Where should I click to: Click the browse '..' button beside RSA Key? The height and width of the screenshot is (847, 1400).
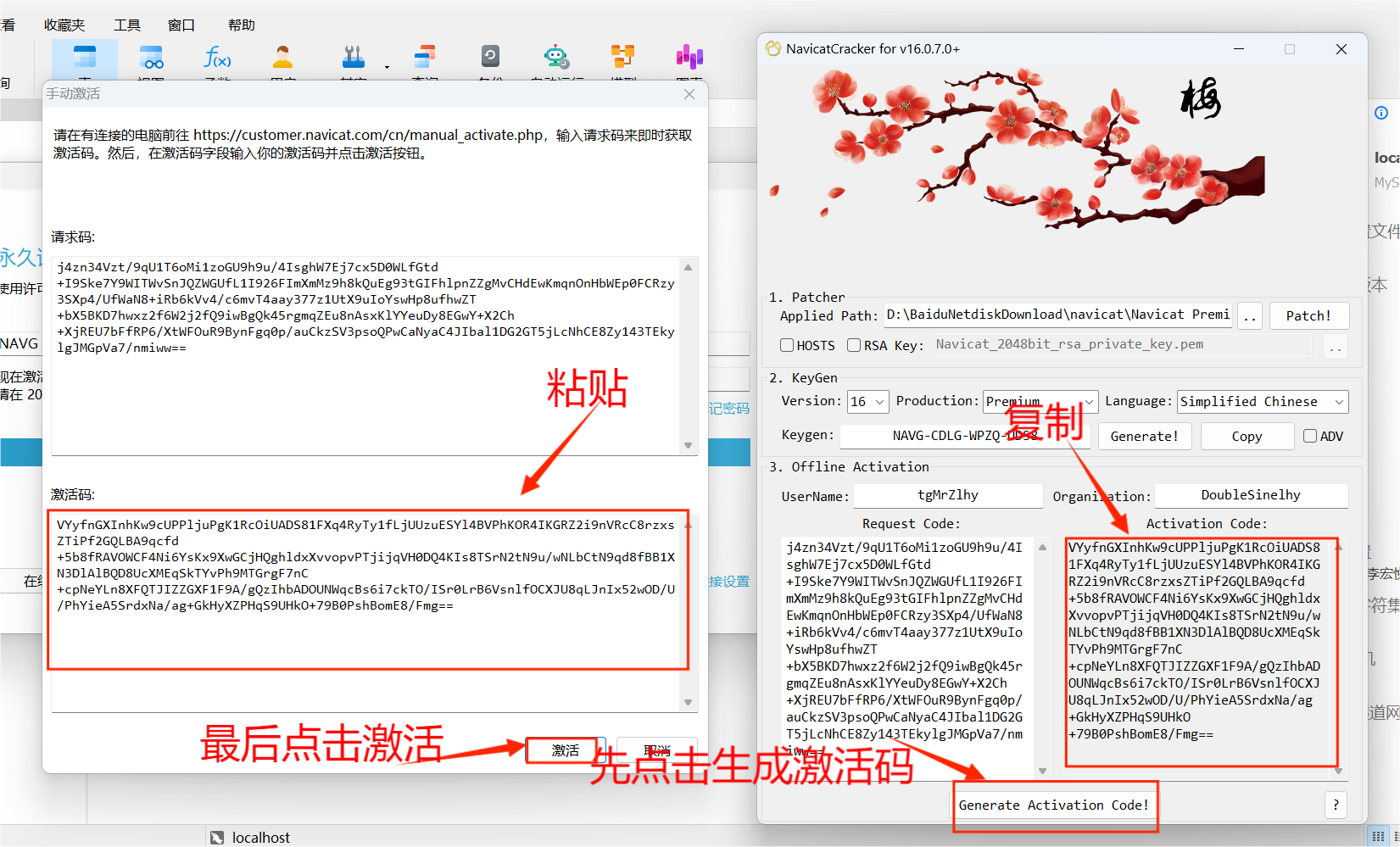pos(1336,346)
